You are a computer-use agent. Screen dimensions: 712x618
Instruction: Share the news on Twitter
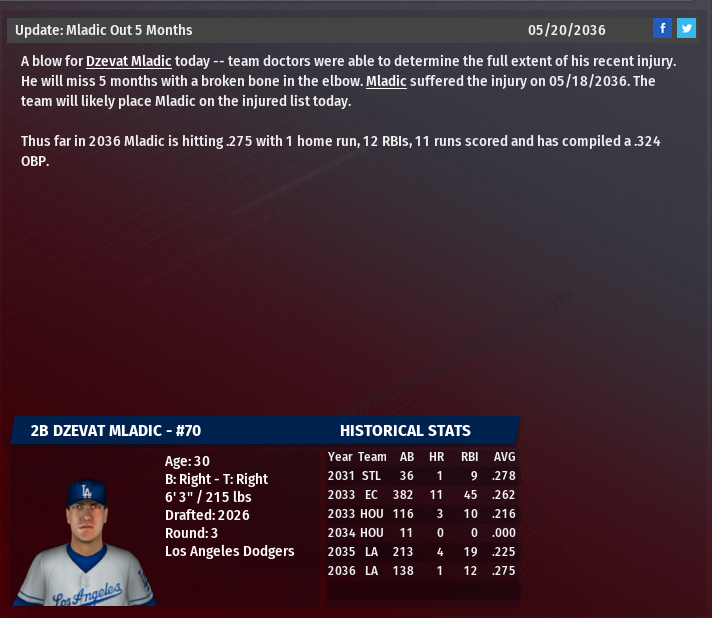click(x=686, y=28)
